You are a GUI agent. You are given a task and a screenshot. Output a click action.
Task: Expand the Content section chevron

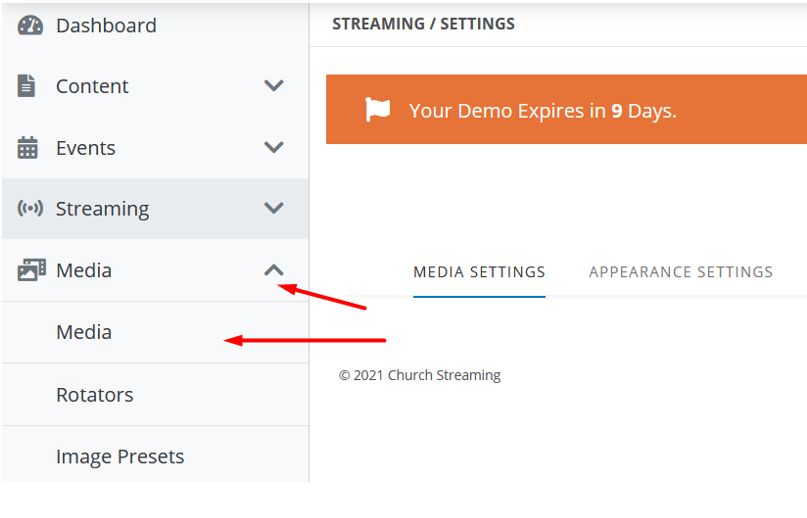[273, 86]
